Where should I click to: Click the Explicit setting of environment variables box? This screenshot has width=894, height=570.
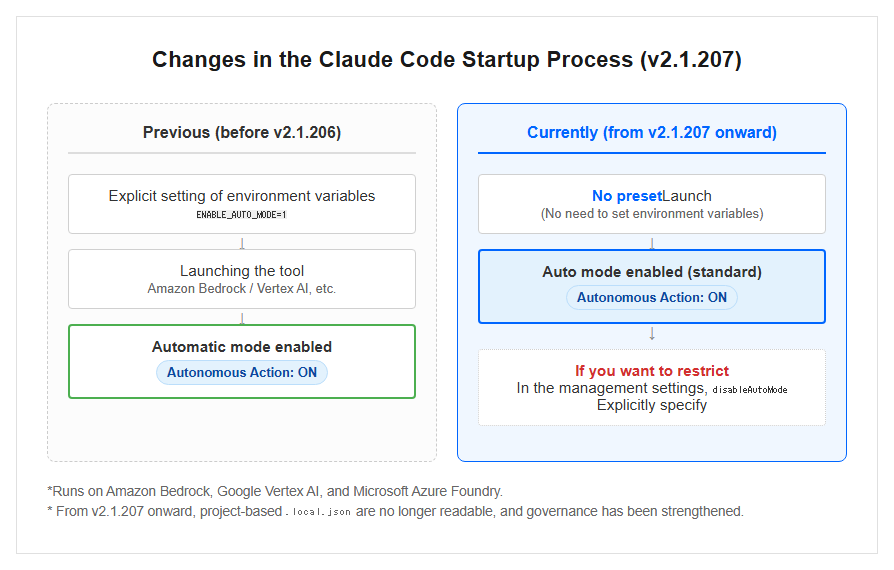coord(242,204)
